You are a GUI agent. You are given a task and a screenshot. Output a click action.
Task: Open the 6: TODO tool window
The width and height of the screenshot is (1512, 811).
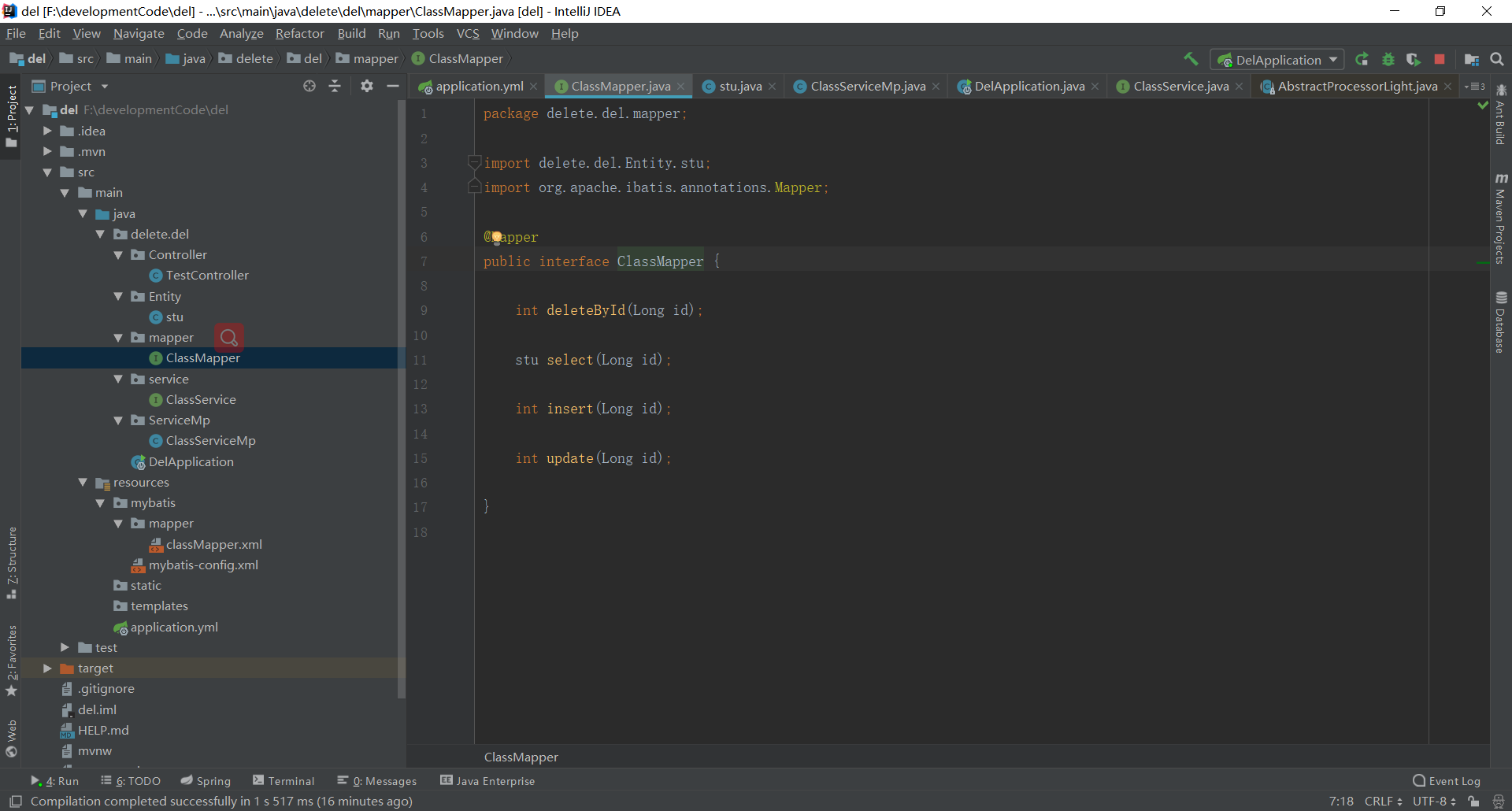coord(131,780)
